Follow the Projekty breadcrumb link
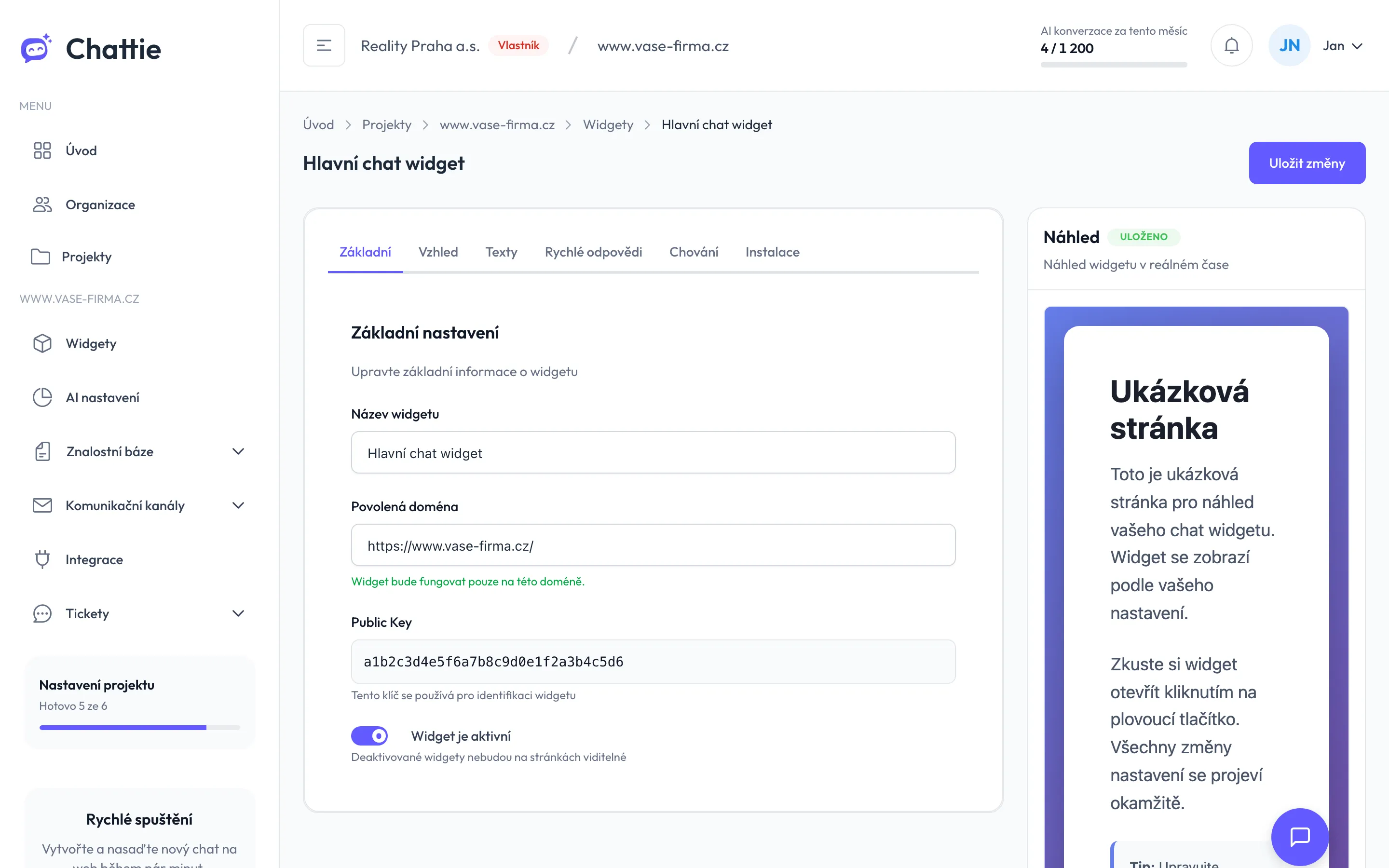Screen dimensions: 1389x868 [x=386, y=124]
